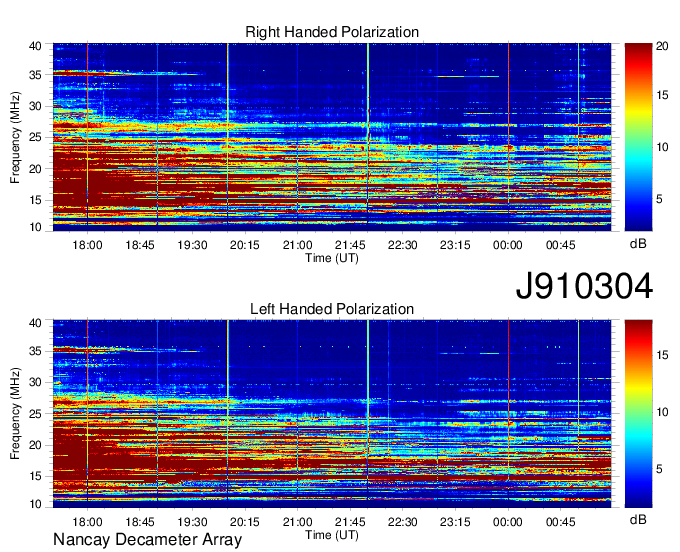Click the Left Handed Polarization spectrogram image
The width and height of the screenshot is (680, 552).
point(332,414)
